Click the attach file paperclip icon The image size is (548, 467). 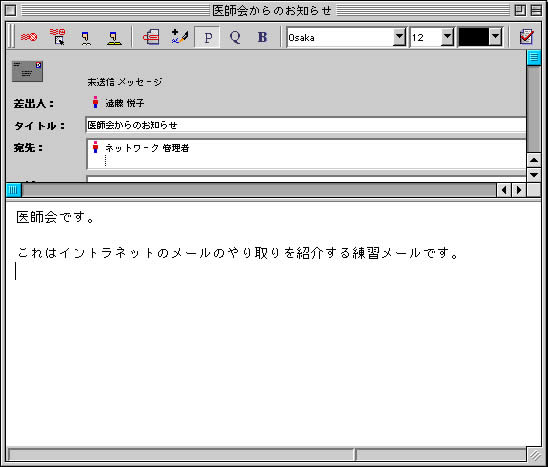point(151,37)
